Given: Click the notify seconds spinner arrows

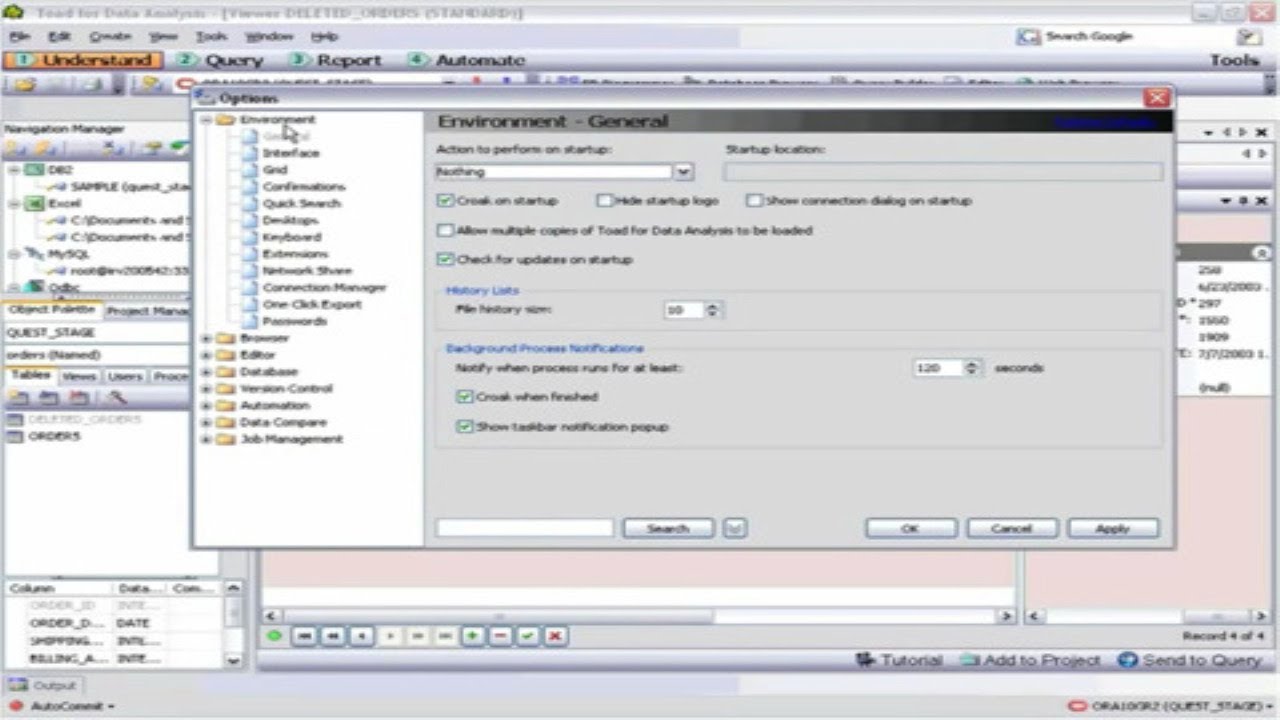Looking at the screenshot, I should point(972,368).
